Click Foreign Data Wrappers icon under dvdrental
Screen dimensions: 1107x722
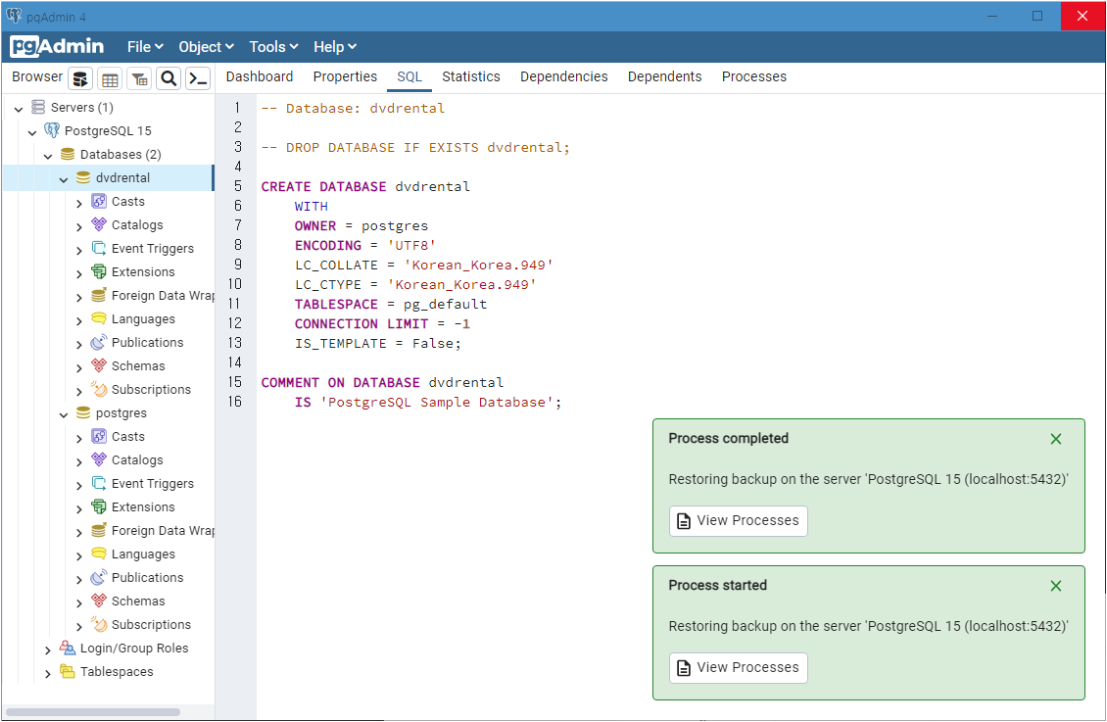99,295
